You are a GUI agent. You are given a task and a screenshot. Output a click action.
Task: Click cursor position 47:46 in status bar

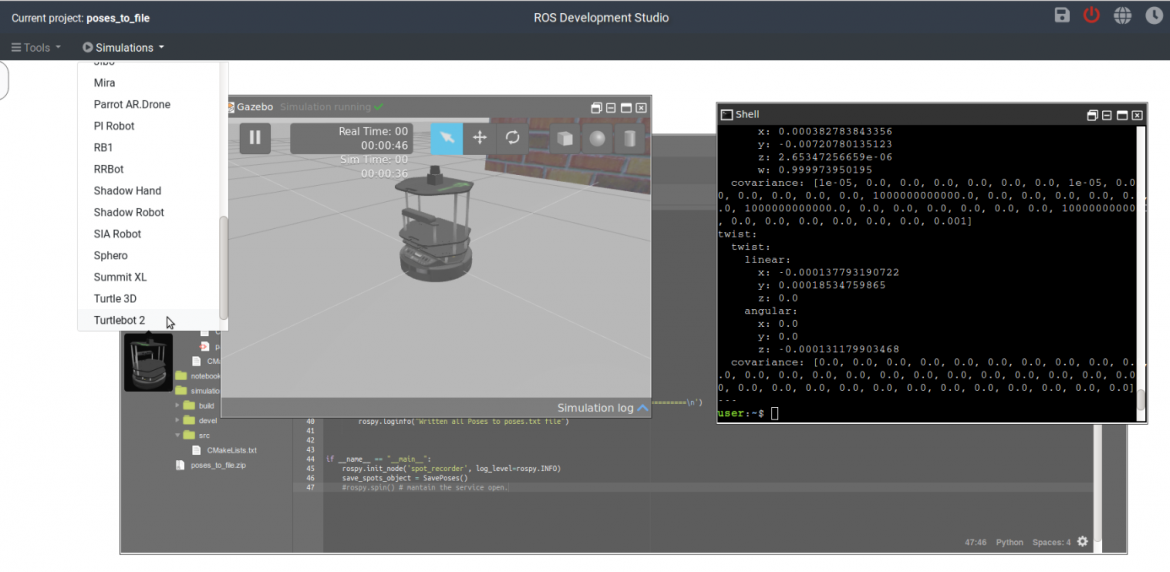(975, 542)
